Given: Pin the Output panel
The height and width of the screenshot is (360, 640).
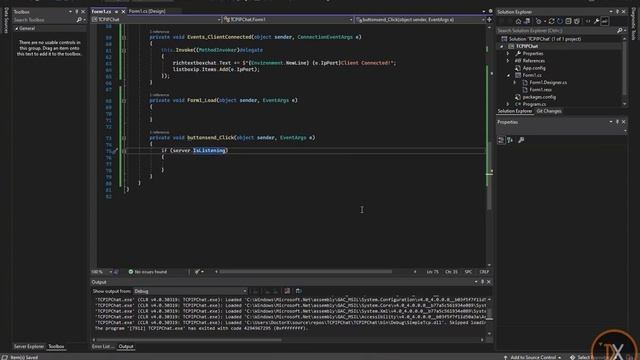Looking at the screenshot, I should pos(482,282).
